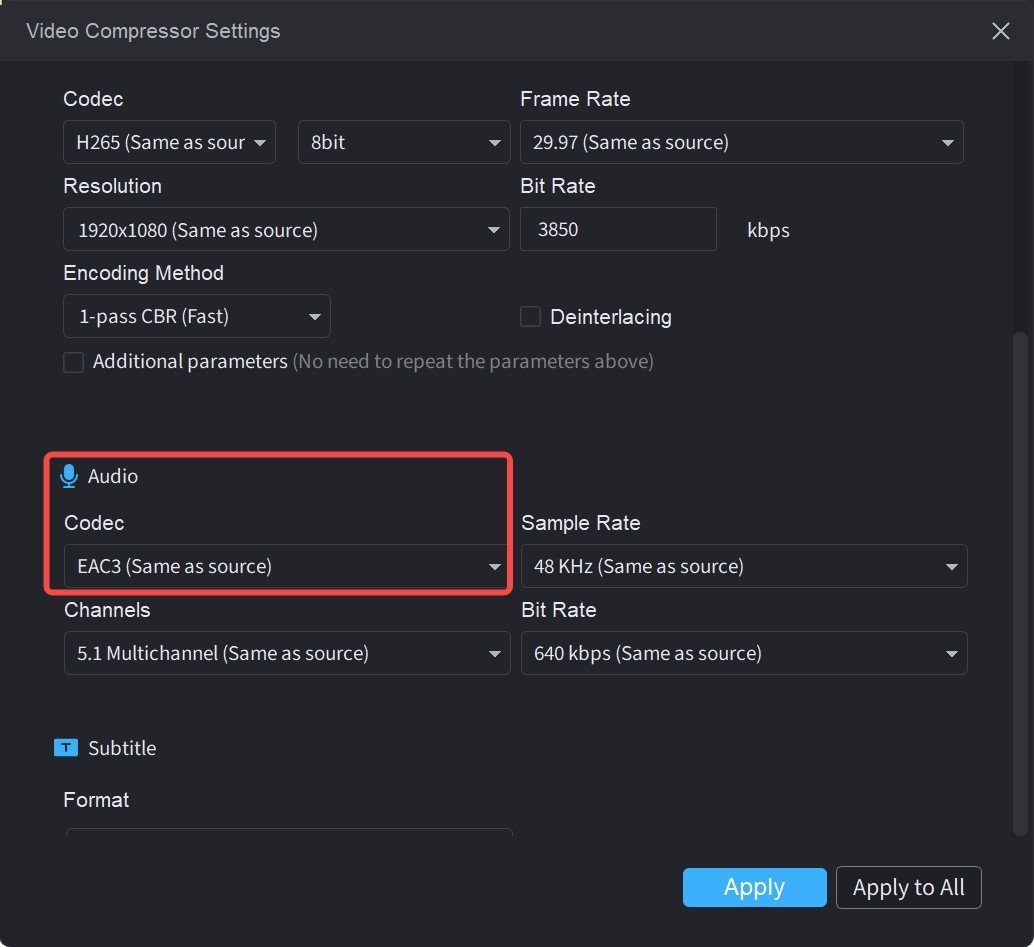Click the Audio microphone icon

coord(69,476)
